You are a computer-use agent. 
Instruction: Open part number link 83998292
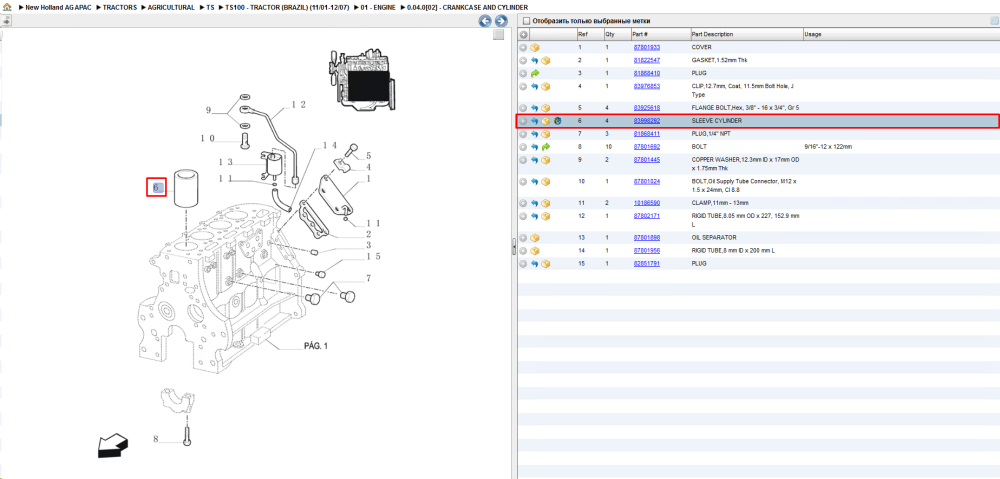646,121
